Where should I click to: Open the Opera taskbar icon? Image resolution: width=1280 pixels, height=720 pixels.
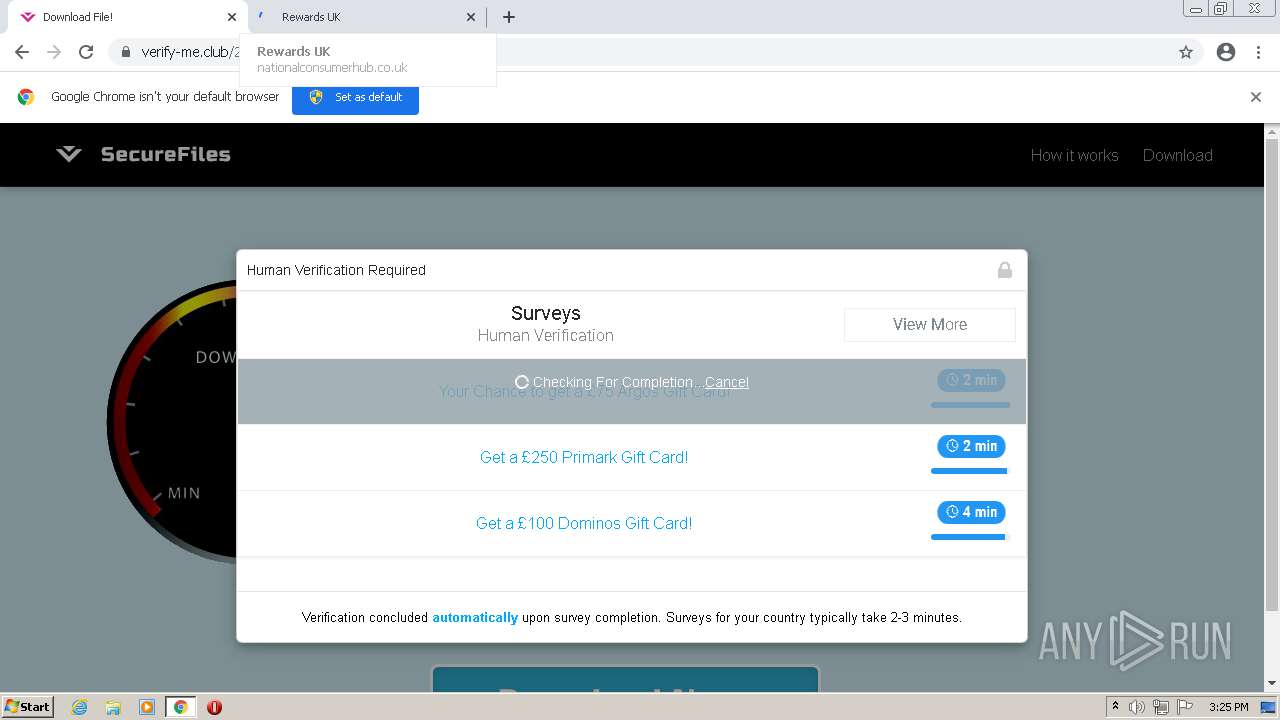coord(214,707)
